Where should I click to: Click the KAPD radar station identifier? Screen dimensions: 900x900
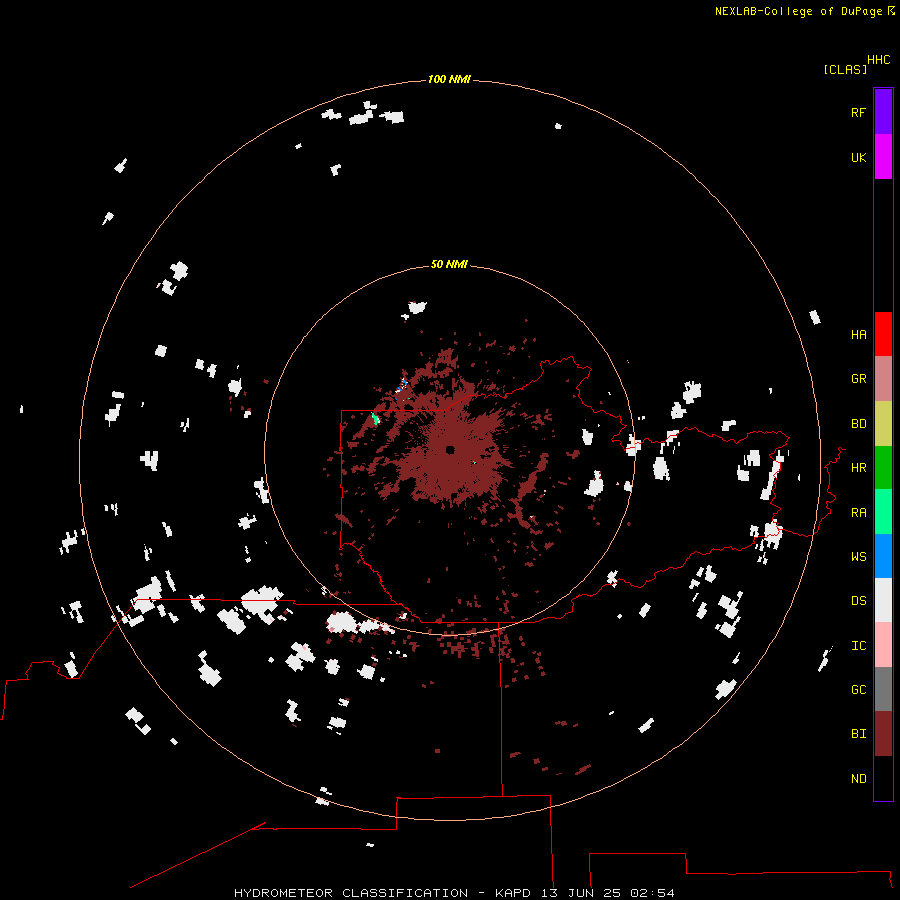[x=513, y=893]
